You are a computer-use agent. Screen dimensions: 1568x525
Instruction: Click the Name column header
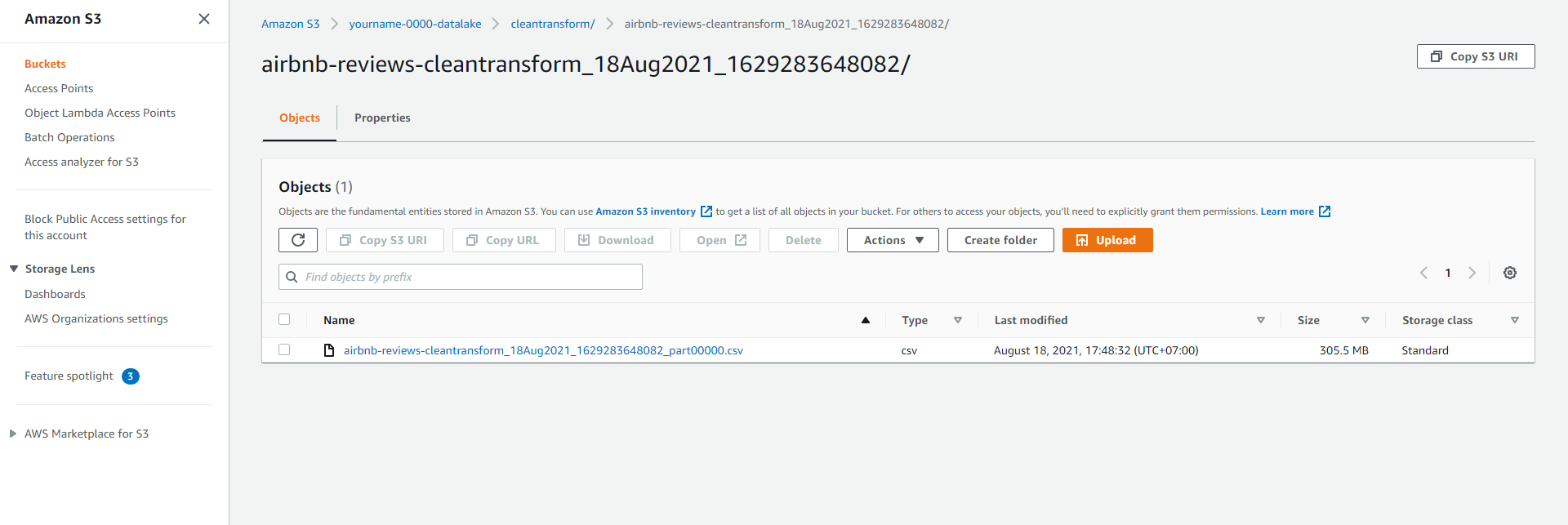339,320
